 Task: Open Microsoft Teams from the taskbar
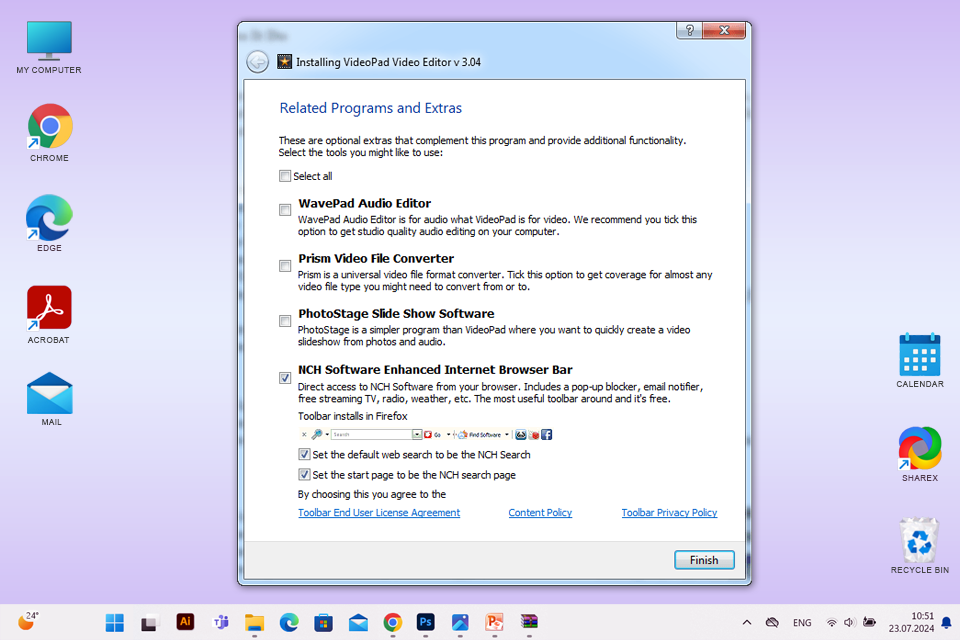point(220,623)
